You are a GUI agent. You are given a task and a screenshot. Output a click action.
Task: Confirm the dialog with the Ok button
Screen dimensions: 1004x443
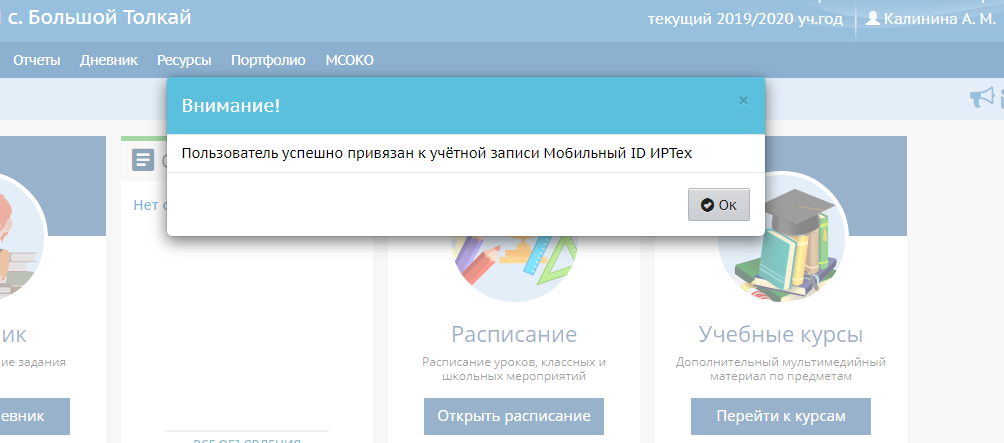click(x=718, y=205)
